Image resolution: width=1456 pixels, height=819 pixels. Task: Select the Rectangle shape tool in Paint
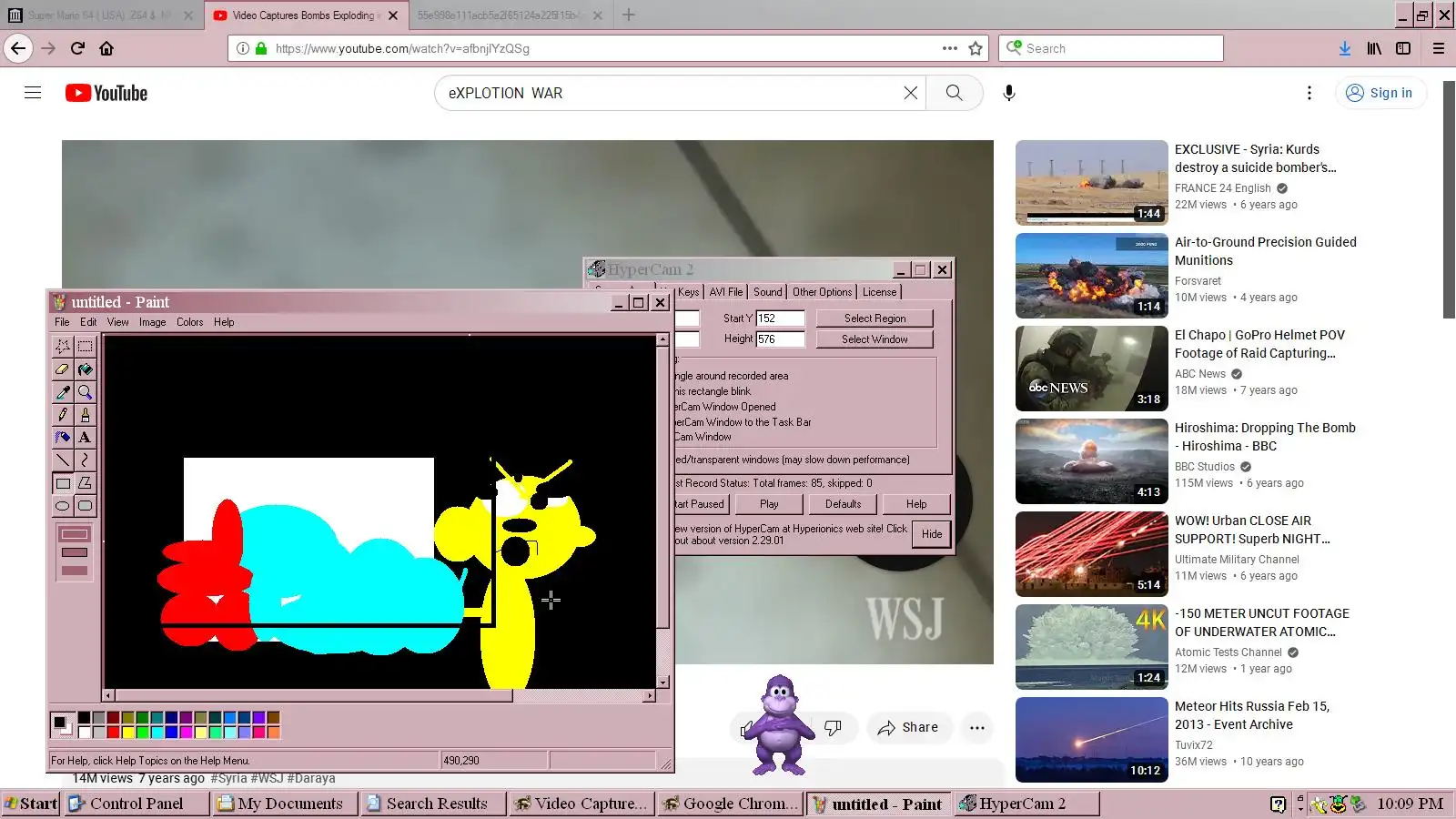tap(63, 483)
